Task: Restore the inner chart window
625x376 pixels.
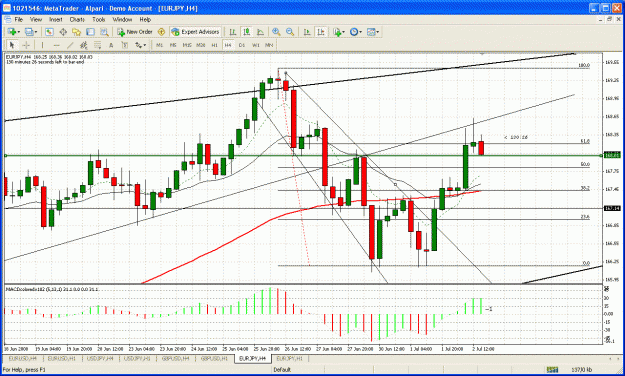Action: [x=609, y=20]
